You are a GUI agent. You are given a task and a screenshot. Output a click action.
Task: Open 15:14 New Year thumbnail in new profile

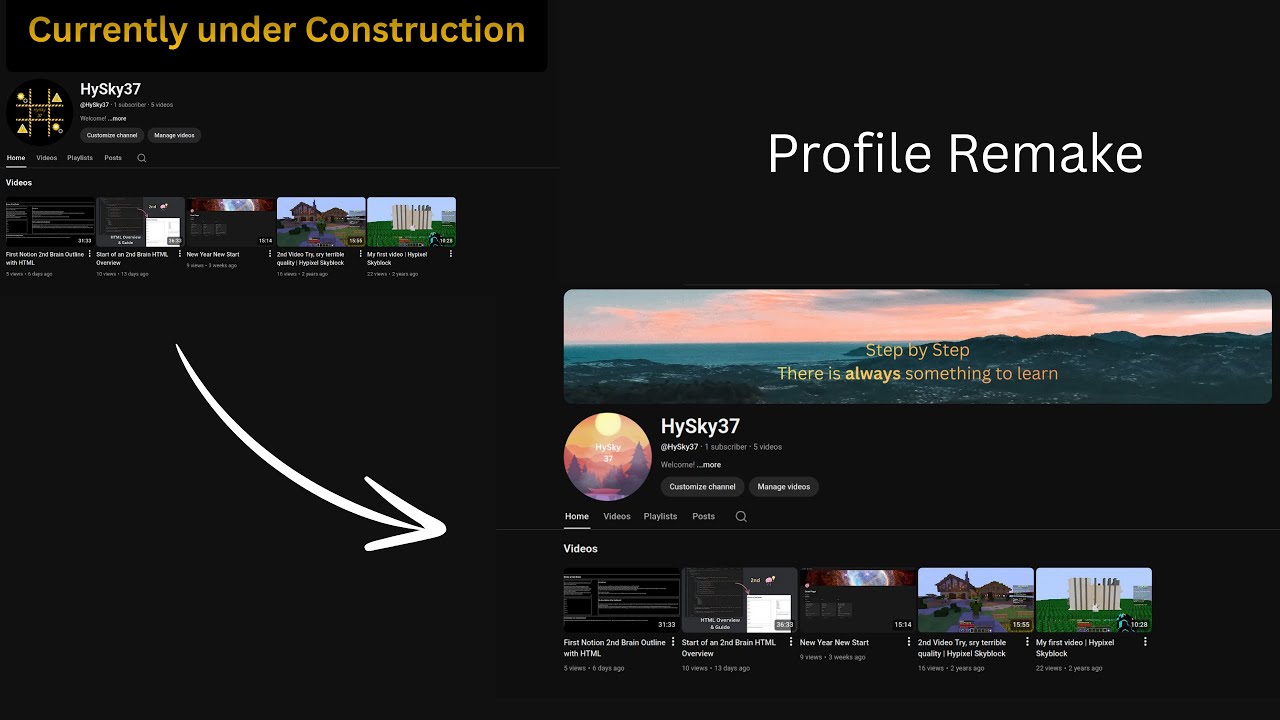pyautogui.click(x=858, y=600)
